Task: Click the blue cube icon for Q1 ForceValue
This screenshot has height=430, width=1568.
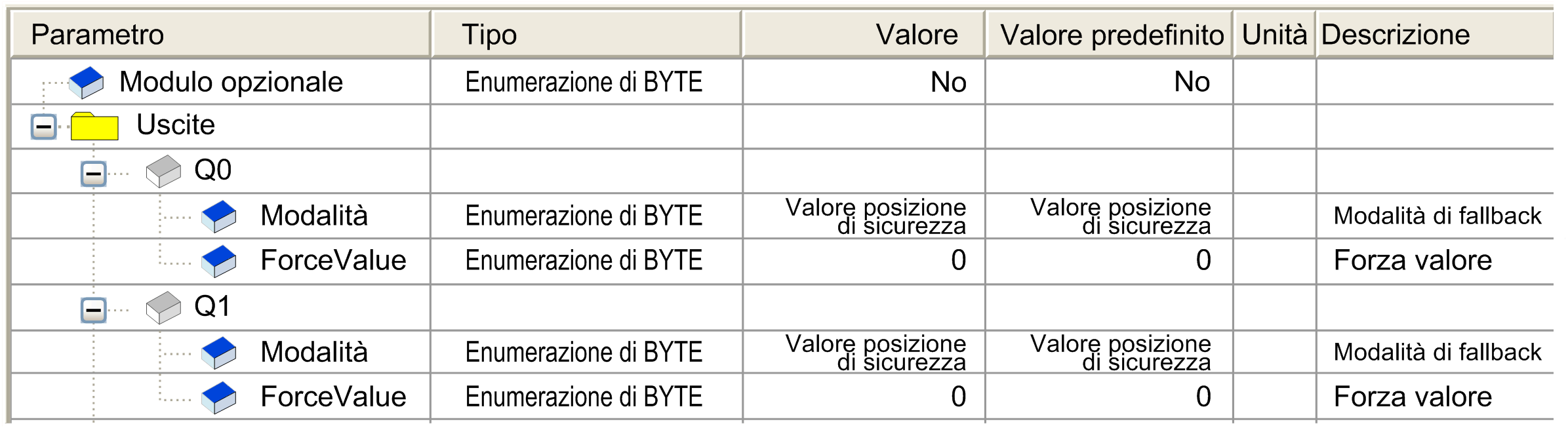Action: pos(219,397)
